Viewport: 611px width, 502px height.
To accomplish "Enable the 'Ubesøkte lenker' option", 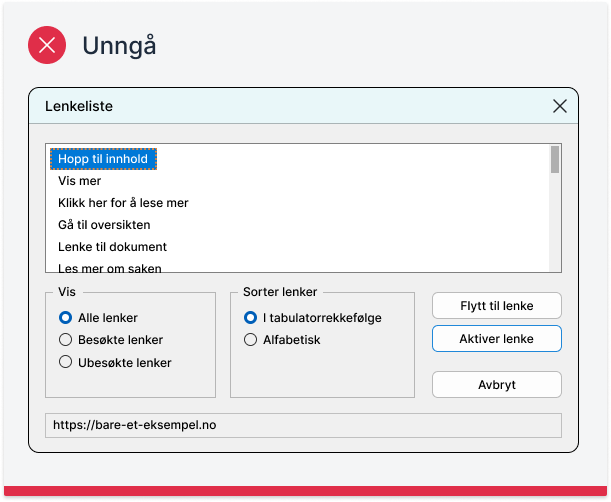I will pos(66,363).
